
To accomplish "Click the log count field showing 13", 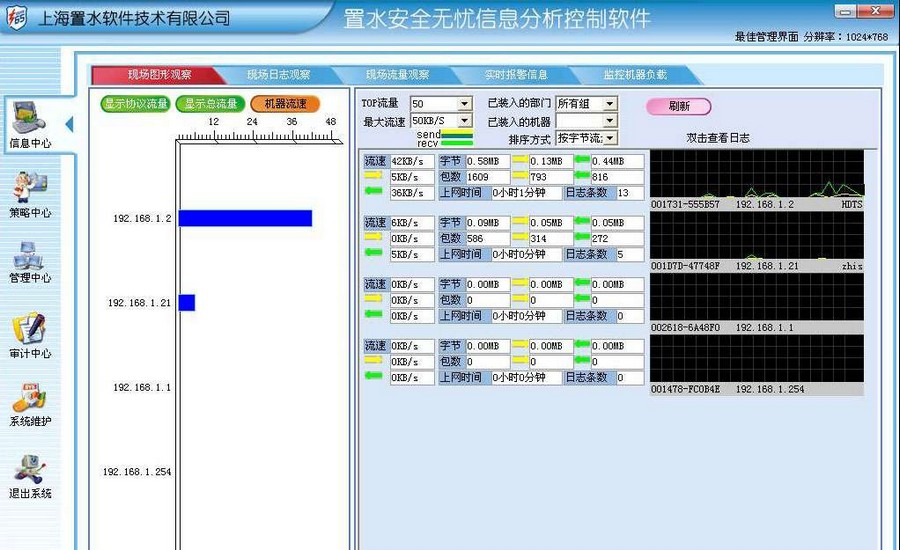I will pos(630,193).
